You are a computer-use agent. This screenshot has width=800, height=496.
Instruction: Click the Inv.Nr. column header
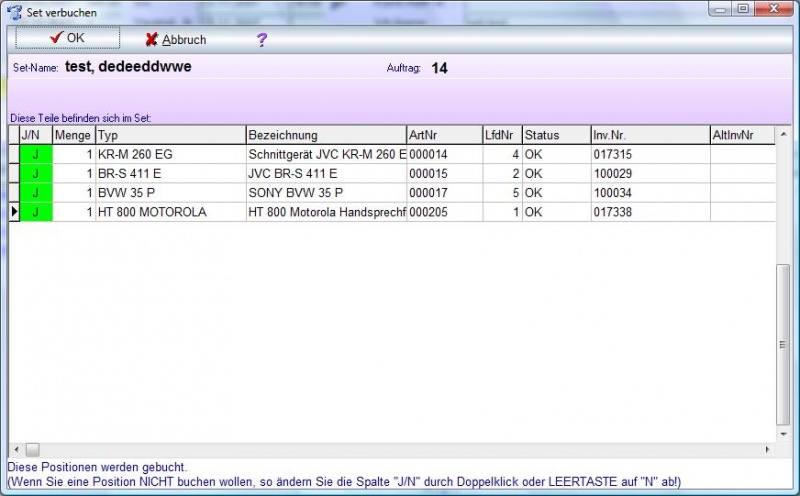[650, 135]
